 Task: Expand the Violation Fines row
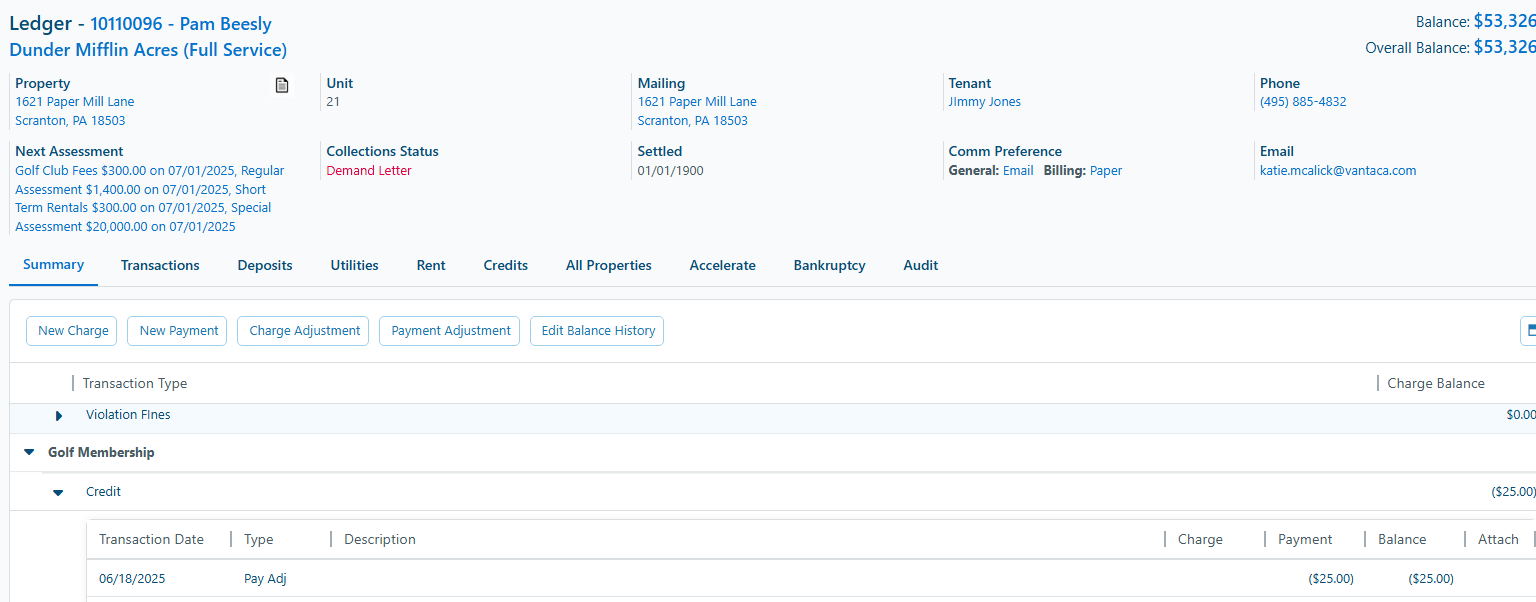[58, 415]
